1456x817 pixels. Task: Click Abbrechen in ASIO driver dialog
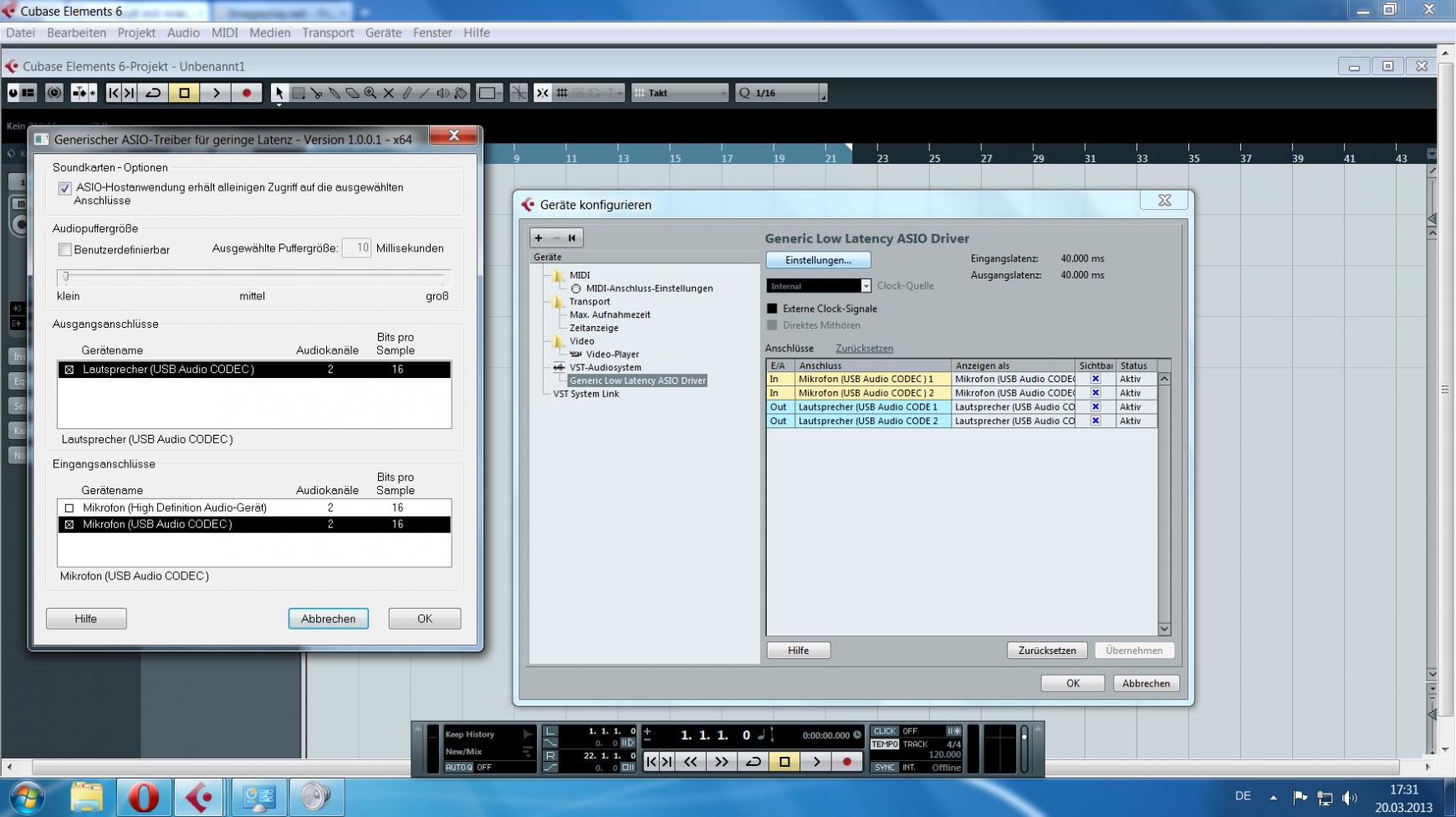(328, 619)
